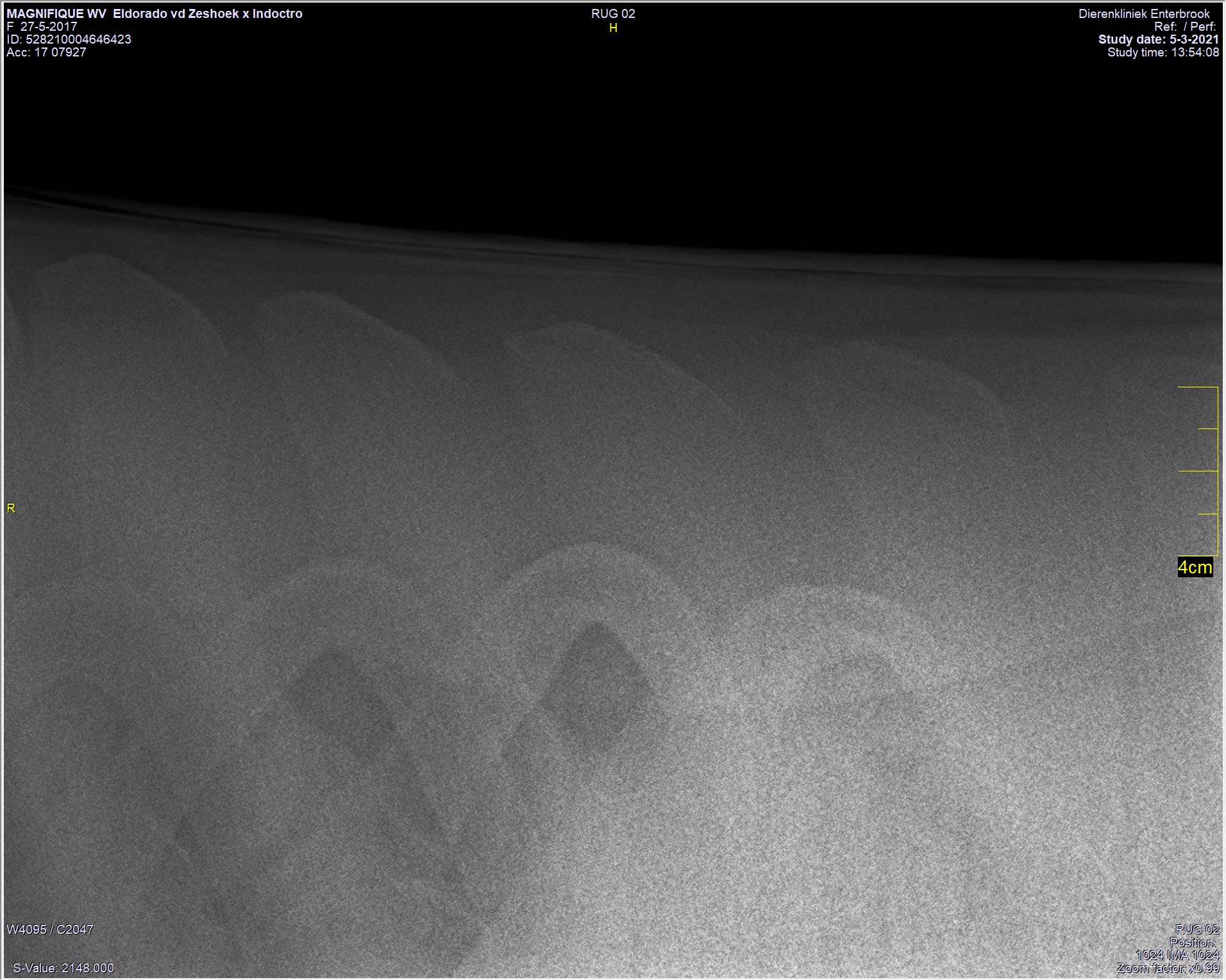Select the 'RUG 02' series label at top
The image size is (1226, 980).
point(613,14)
